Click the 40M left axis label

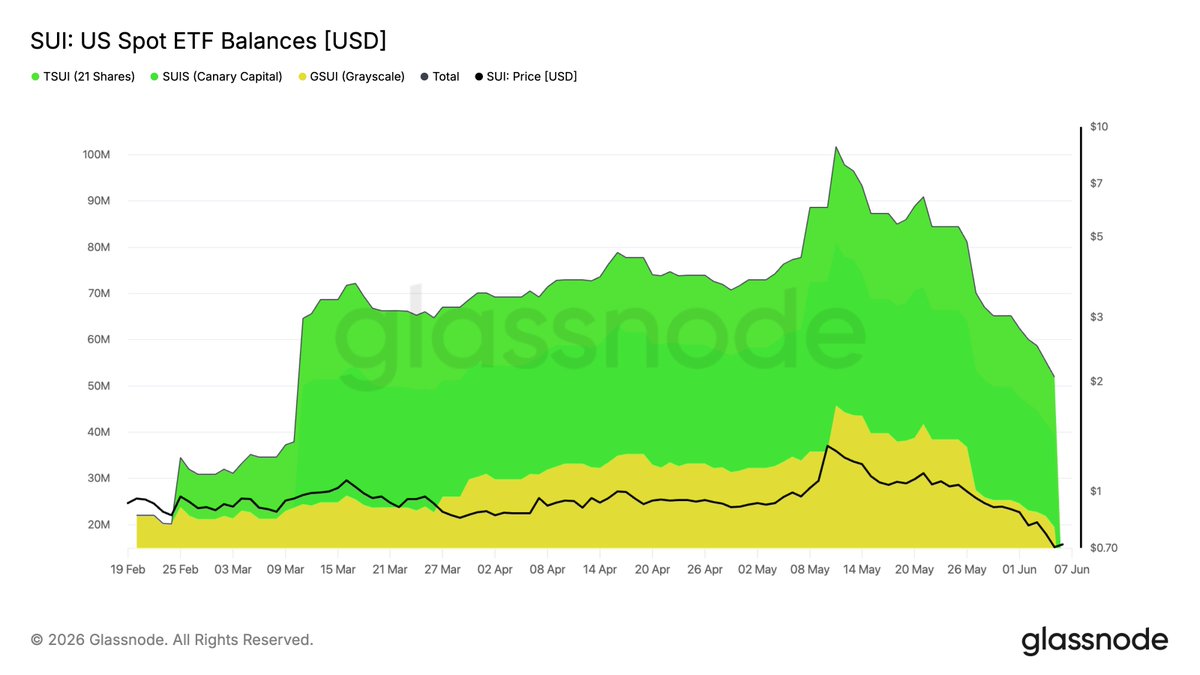pyautogui.click(x=98, y=432)
